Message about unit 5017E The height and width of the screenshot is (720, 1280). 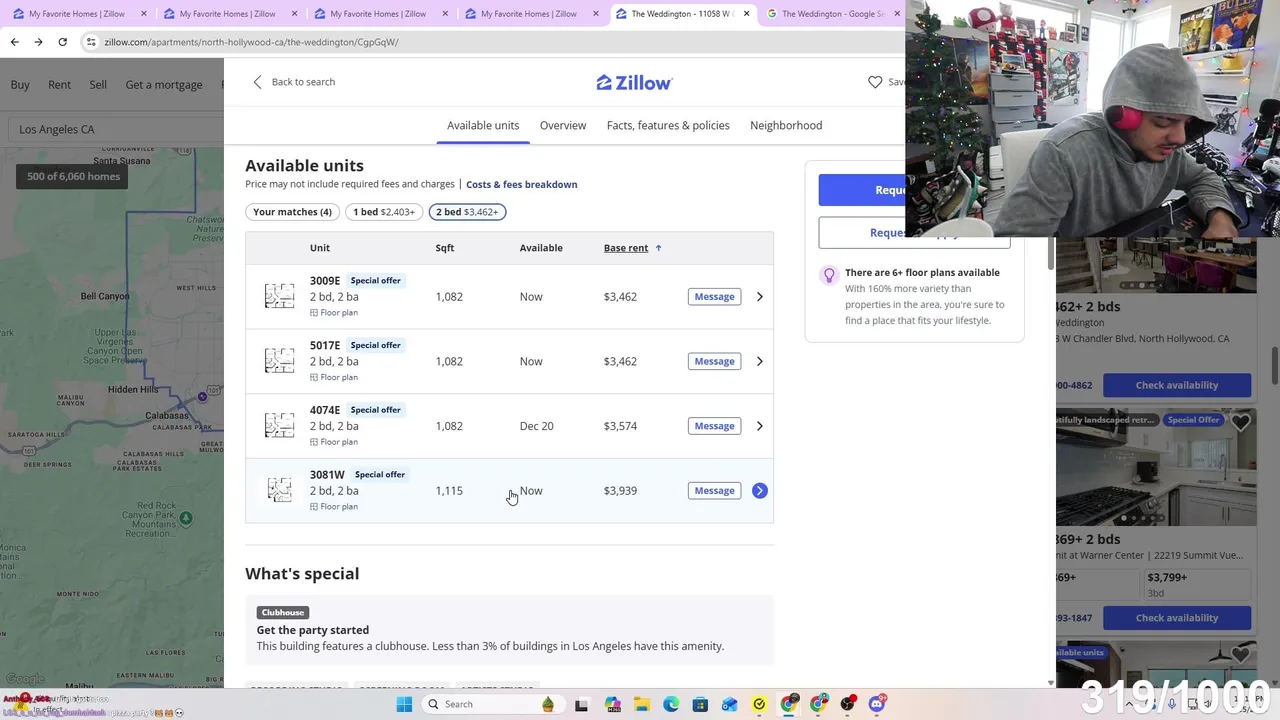714,361
